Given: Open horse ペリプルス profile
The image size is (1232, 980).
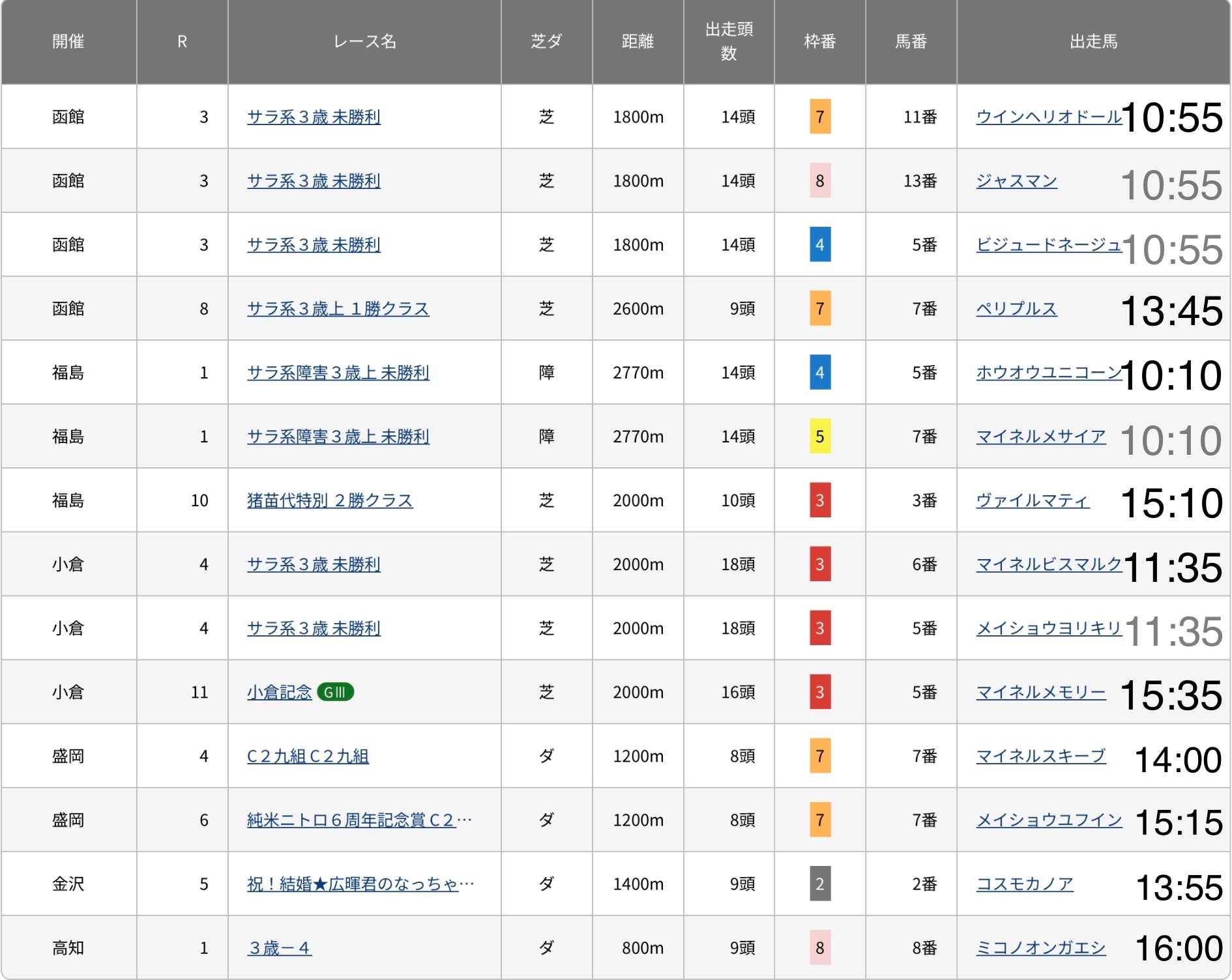Looking at the screenshot, I should click(x=1016, y=309).
